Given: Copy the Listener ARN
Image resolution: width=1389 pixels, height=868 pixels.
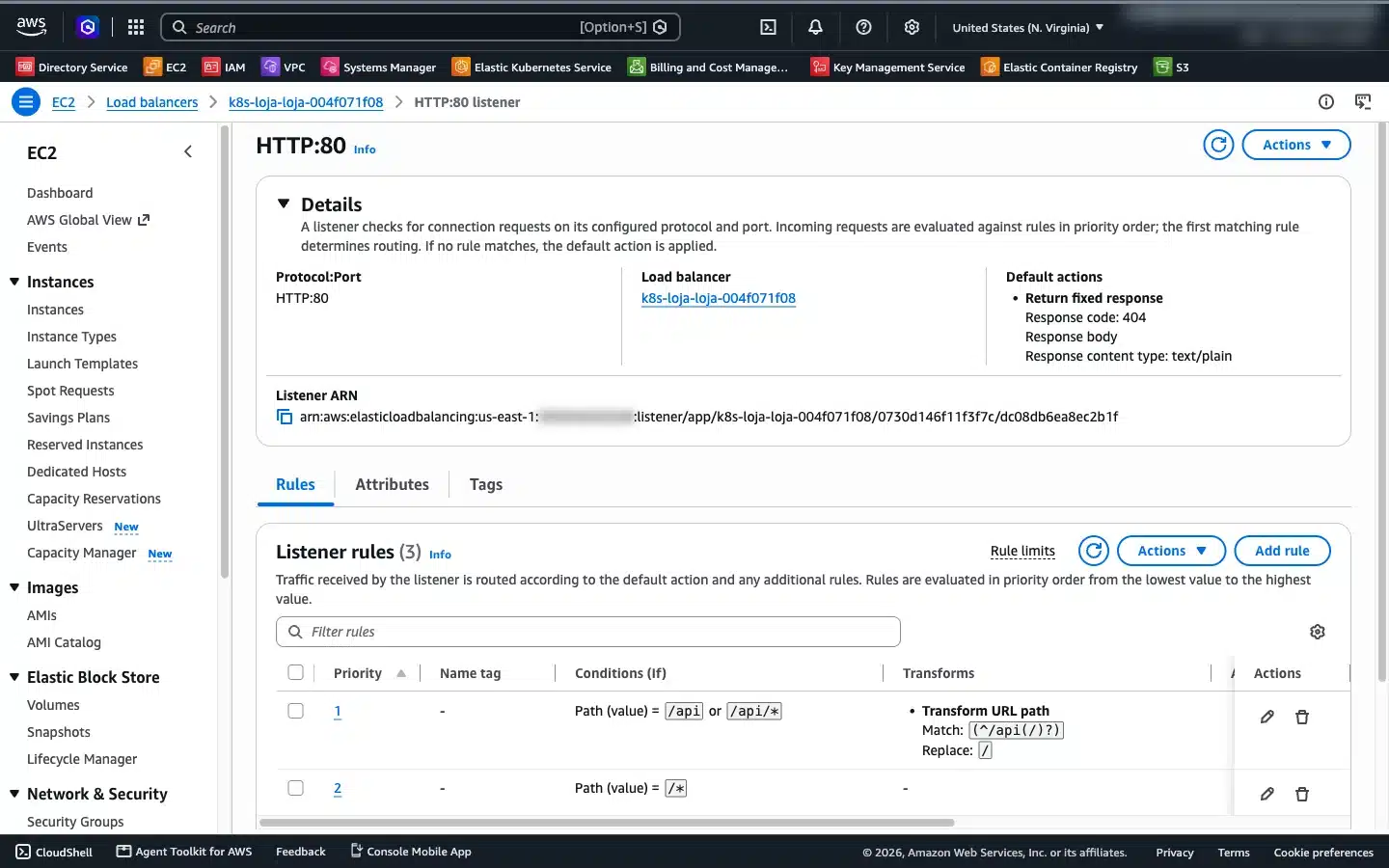Looking at the screenshot, I should 285,417.
